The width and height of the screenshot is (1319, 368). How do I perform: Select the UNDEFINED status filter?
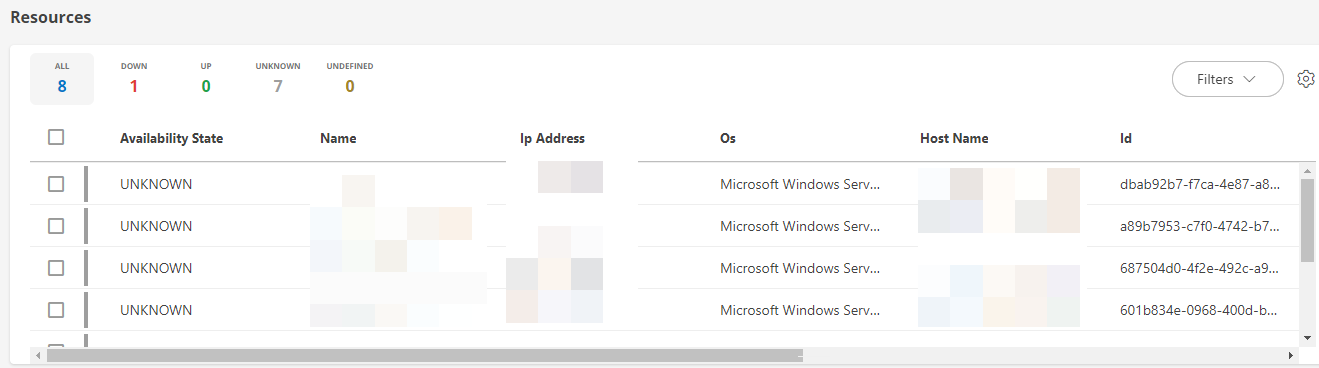coord(350,79)
